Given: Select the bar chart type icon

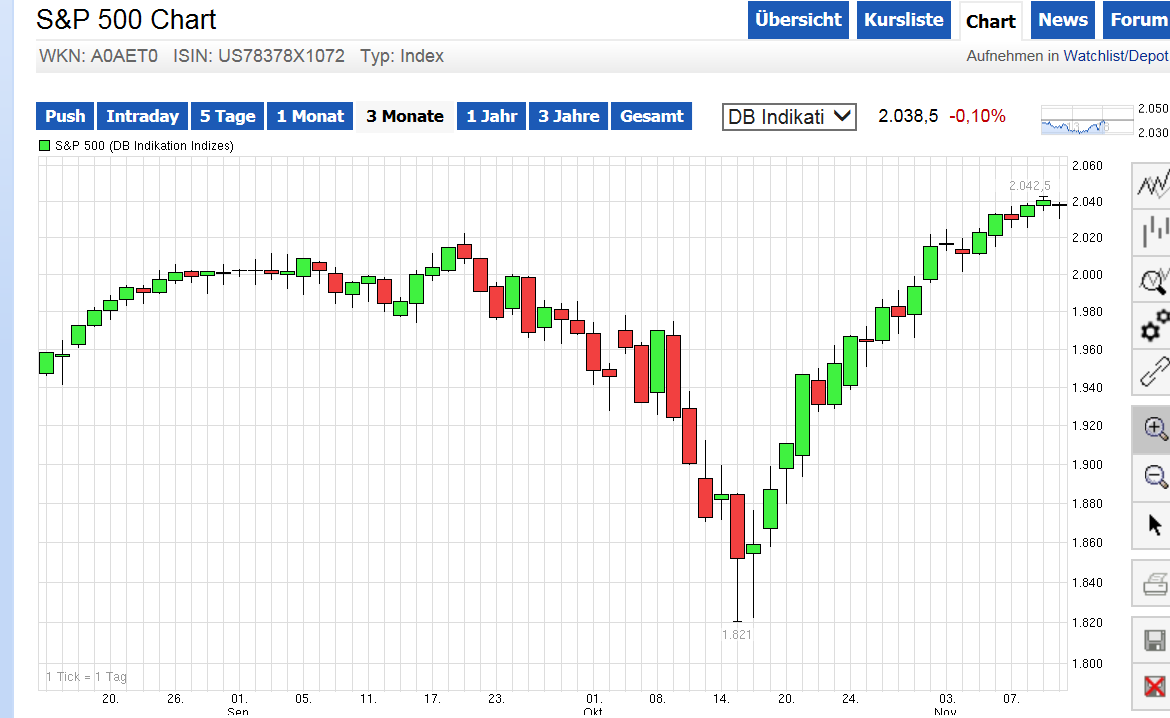Looking at the screenshot, I should coord(1152,230).
